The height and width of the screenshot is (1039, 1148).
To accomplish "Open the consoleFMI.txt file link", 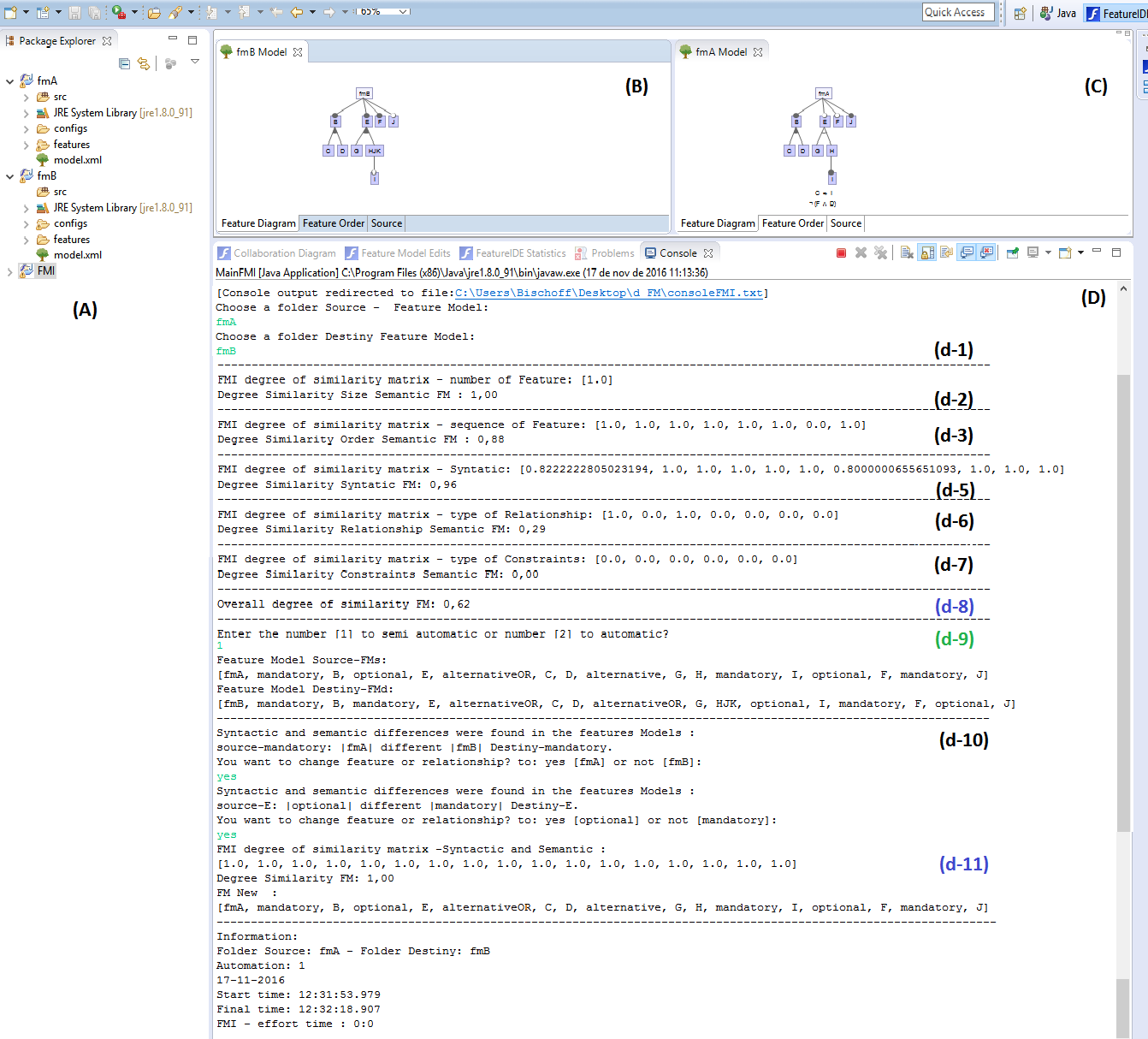I will coord(609,293).
